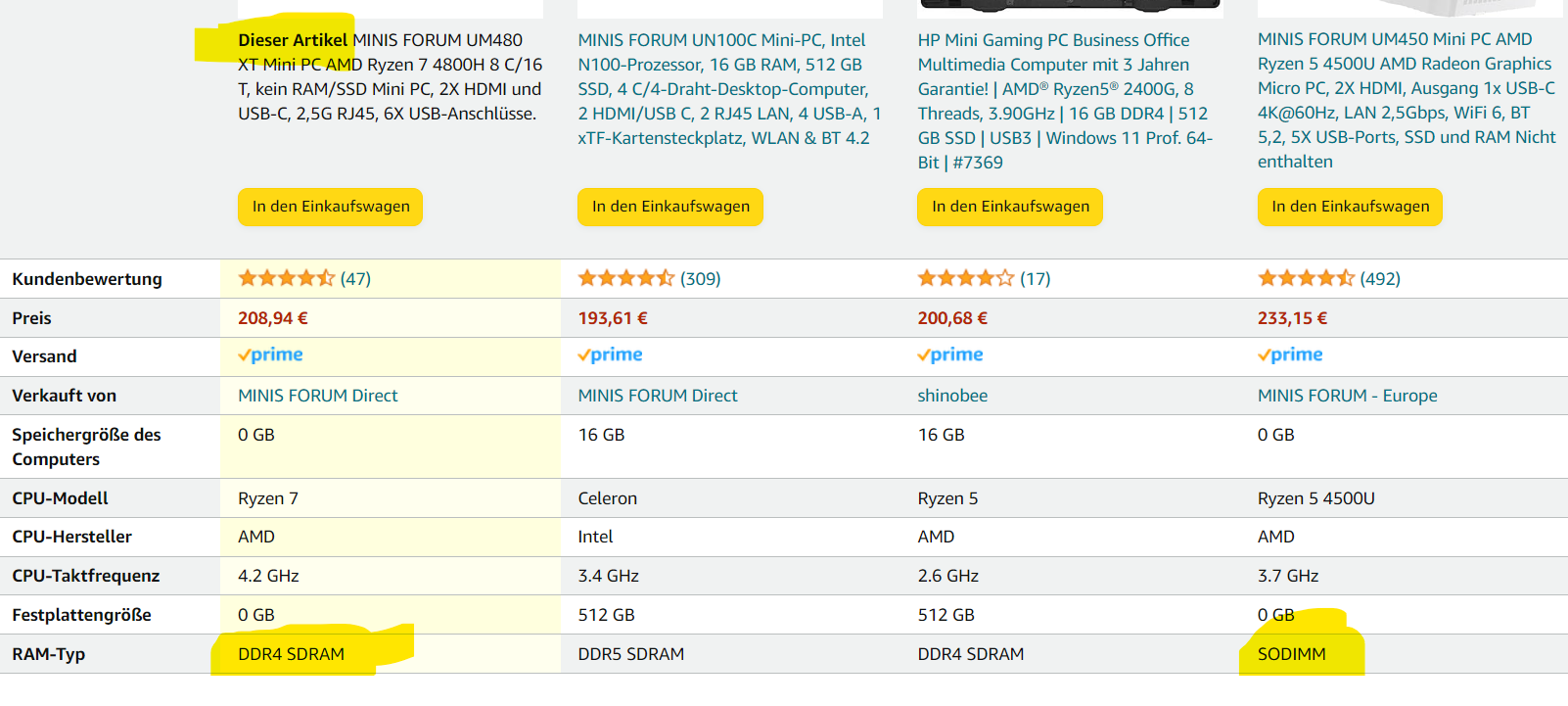Open the MINIS FORUM UN100C Mini-PC product link

click(x=730, y=89)
